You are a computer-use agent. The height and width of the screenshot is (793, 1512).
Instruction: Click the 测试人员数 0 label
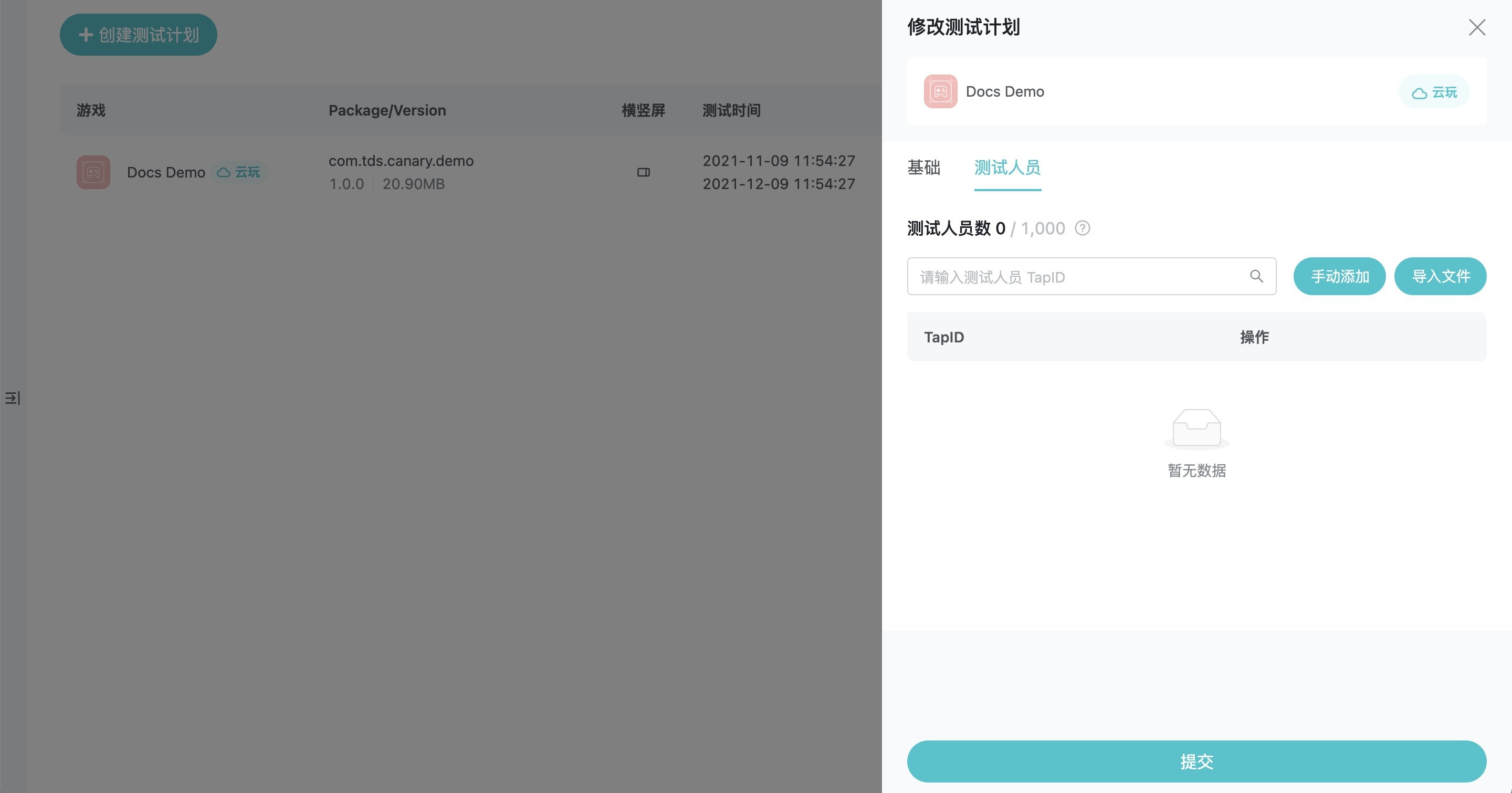(956, 228)
